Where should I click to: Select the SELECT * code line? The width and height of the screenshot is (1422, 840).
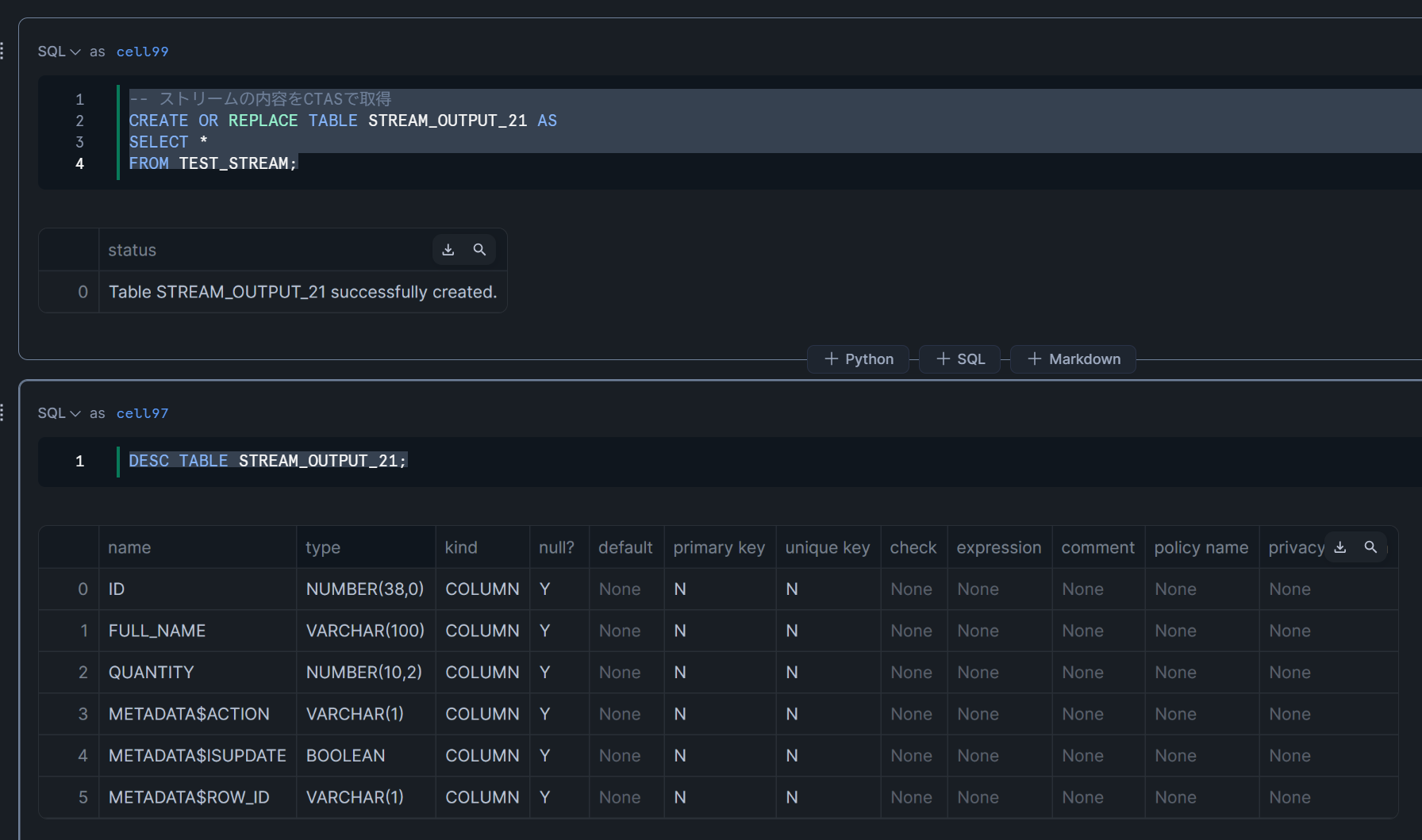click(168, 142)
